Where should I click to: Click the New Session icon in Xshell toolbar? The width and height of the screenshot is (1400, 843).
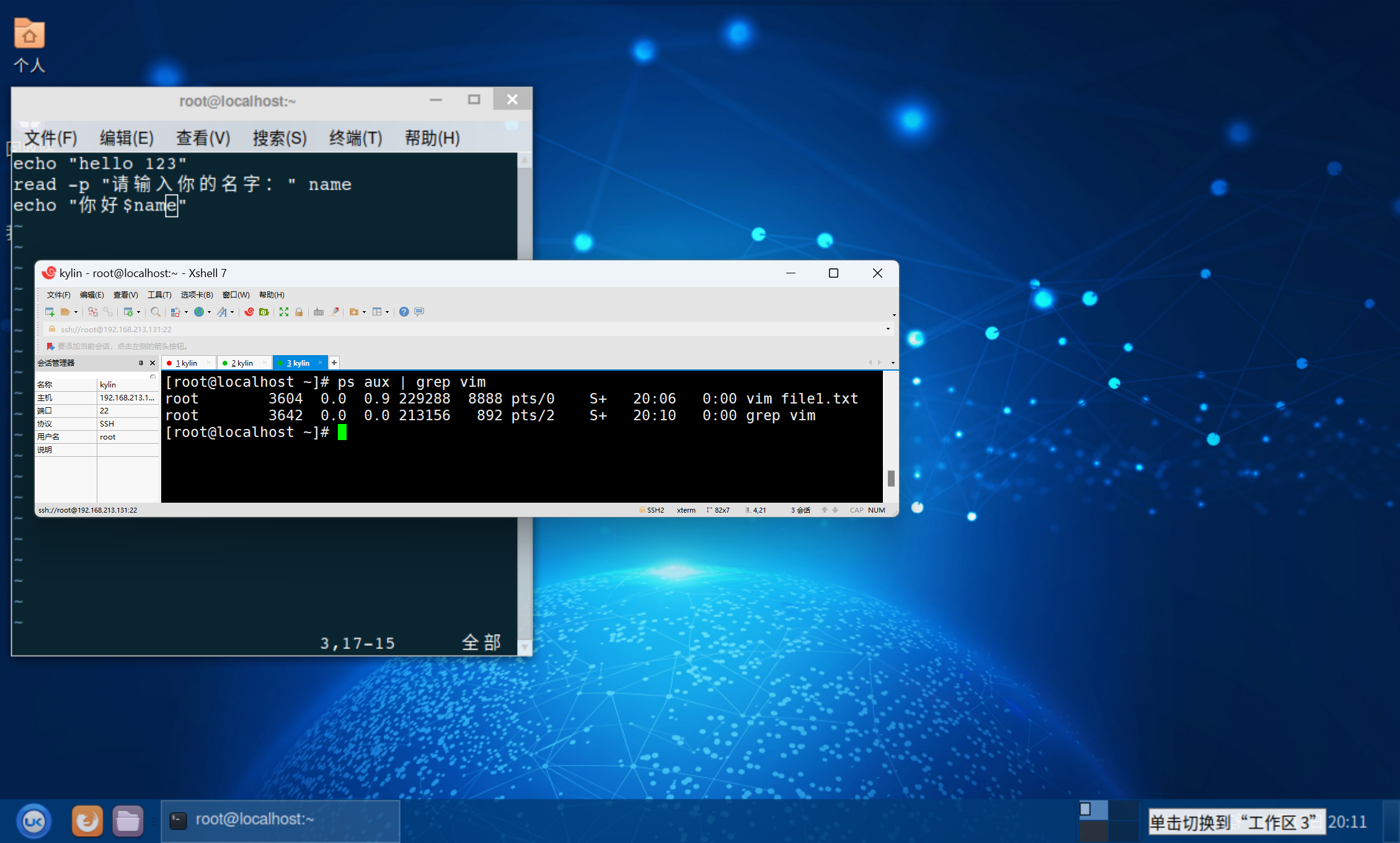[50, 312]
